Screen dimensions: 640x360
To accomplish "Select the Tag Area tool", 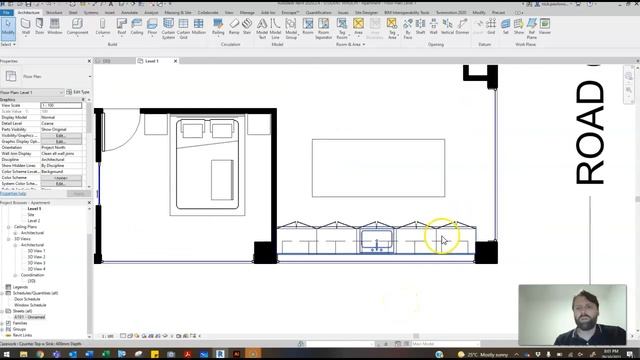I will click(392, 29).
